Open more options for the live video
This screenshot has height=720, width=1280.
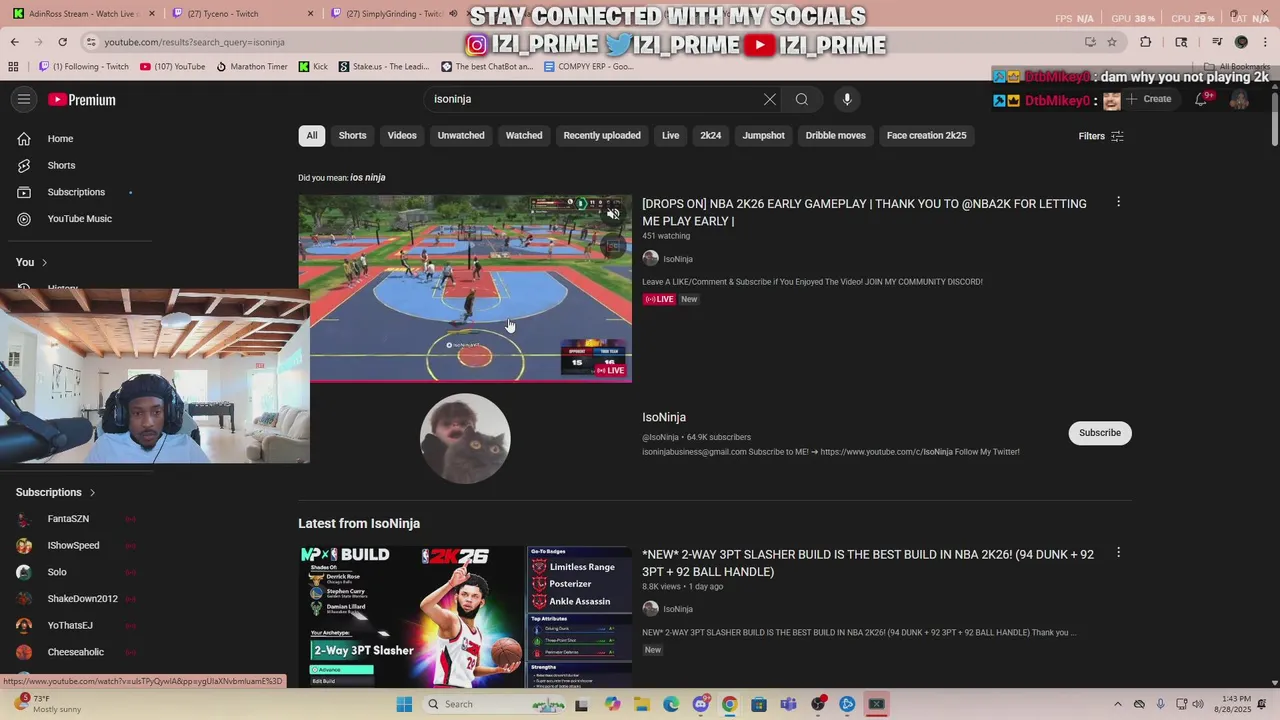pyautogui.click(x=1118, y=202)
